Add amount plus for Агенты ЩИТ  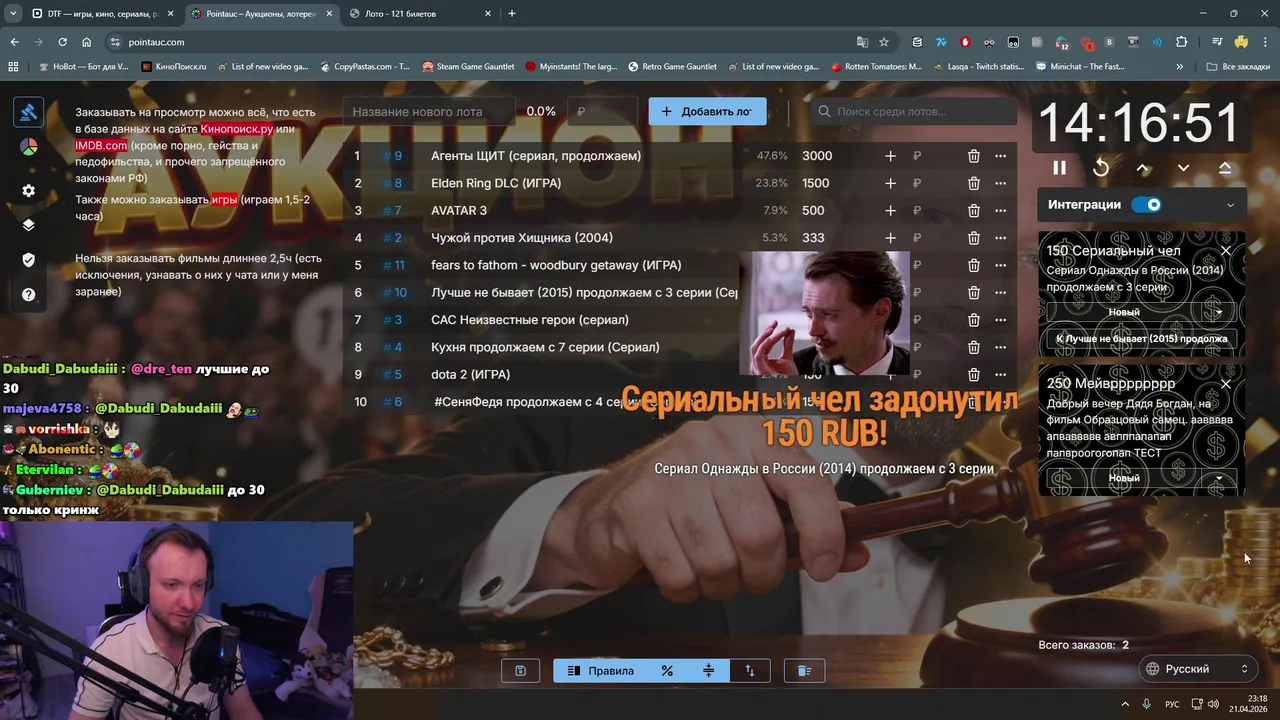coord(890,156)
